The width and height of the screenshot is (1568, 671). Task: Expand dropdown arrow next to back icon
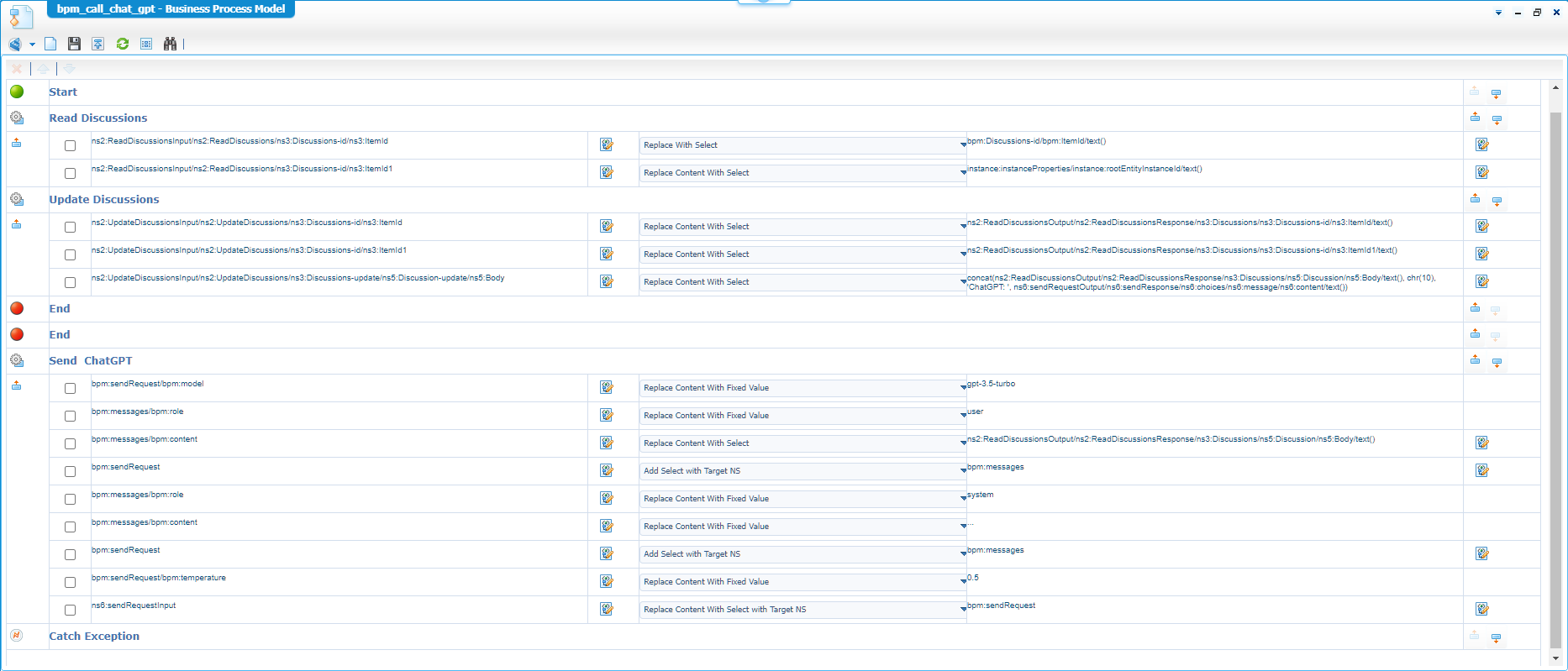(x=32, y=45)
